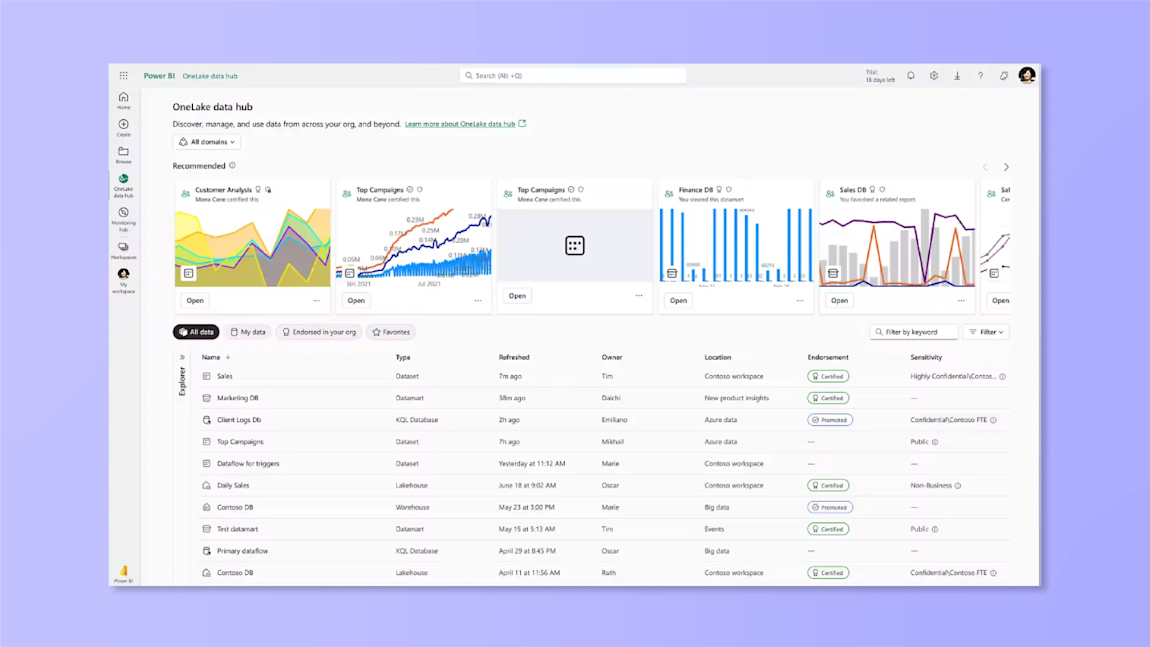Open the Create sidebar item
Screen dimensions: 1150x647
(x=123, y=128)
